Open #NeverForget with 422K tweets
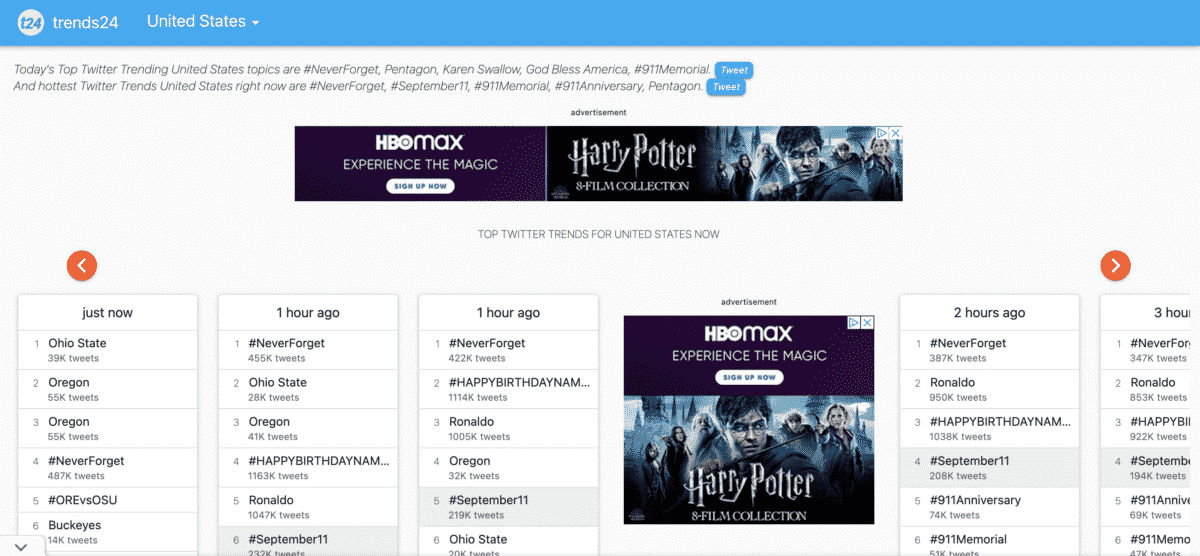Screen dimensions: 1200x556 487,343
